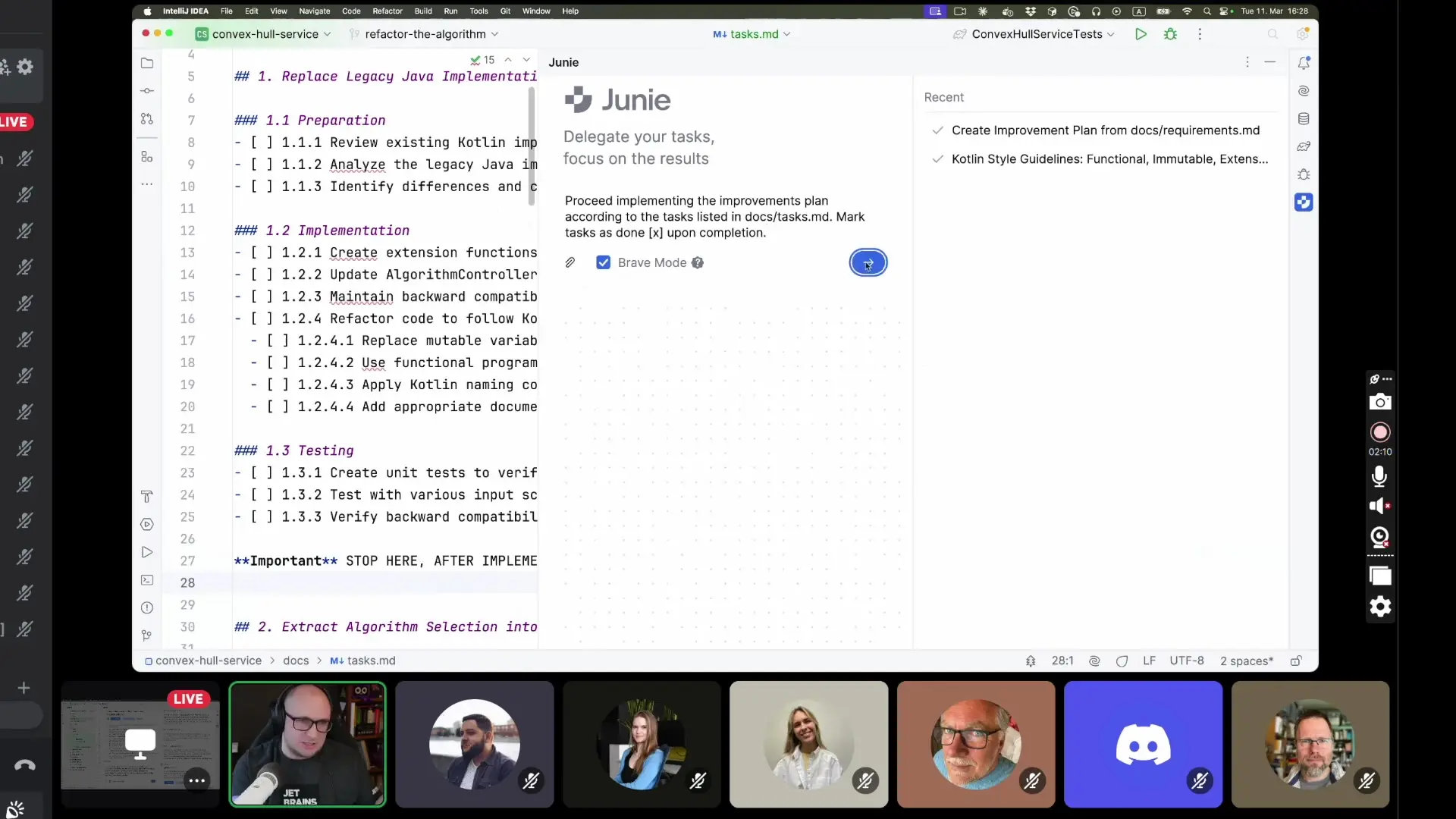
Task: Uncheck the Brave Mode checkbox
Action: 603,262
